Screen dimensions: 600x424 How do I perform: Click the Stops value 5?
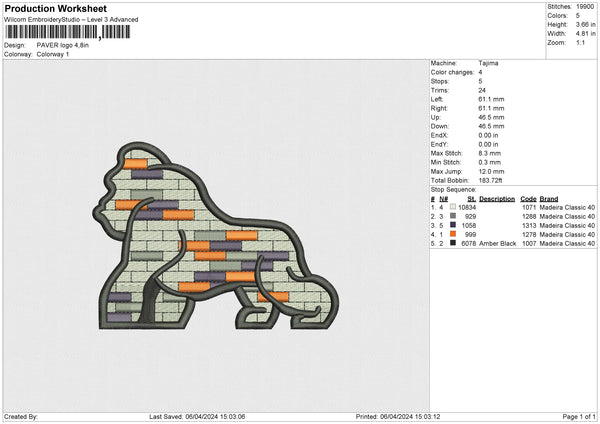click(x=480, y=81)
